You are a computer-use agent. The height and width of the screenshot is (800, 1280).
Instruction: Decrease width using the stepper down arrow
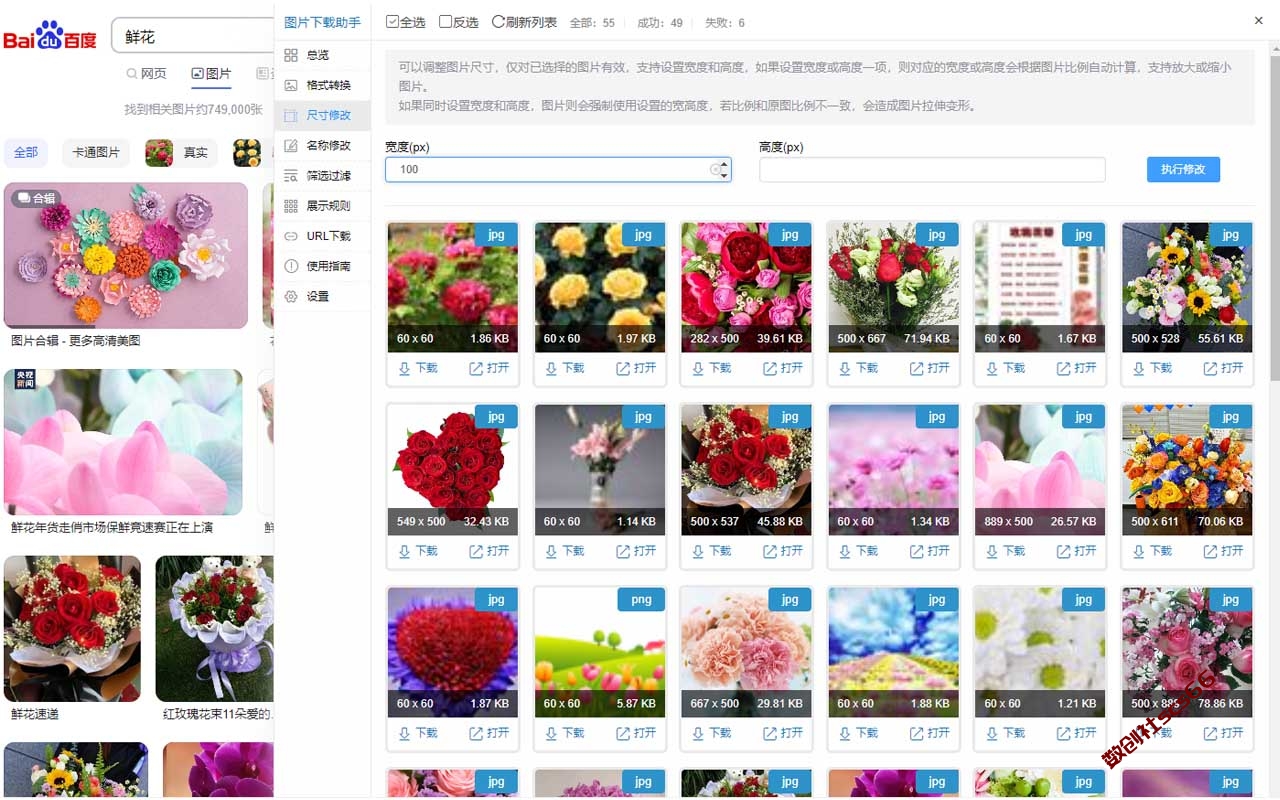[x=724, y=176]
